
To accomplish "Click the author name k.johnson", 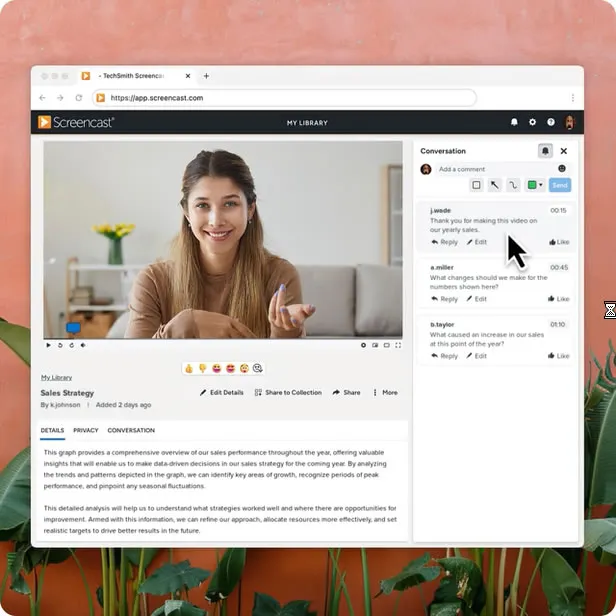I will [65, 405].
